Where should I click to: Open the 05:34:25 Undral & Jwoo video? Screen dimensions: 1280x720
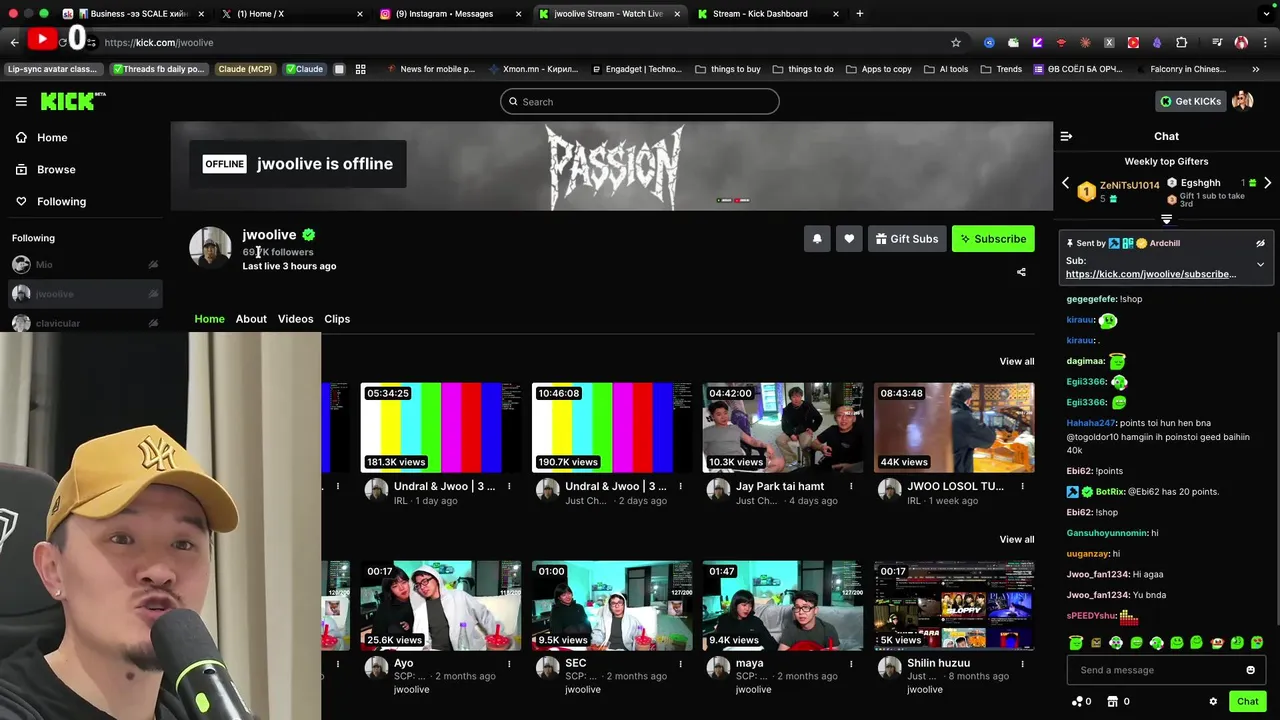440,427
